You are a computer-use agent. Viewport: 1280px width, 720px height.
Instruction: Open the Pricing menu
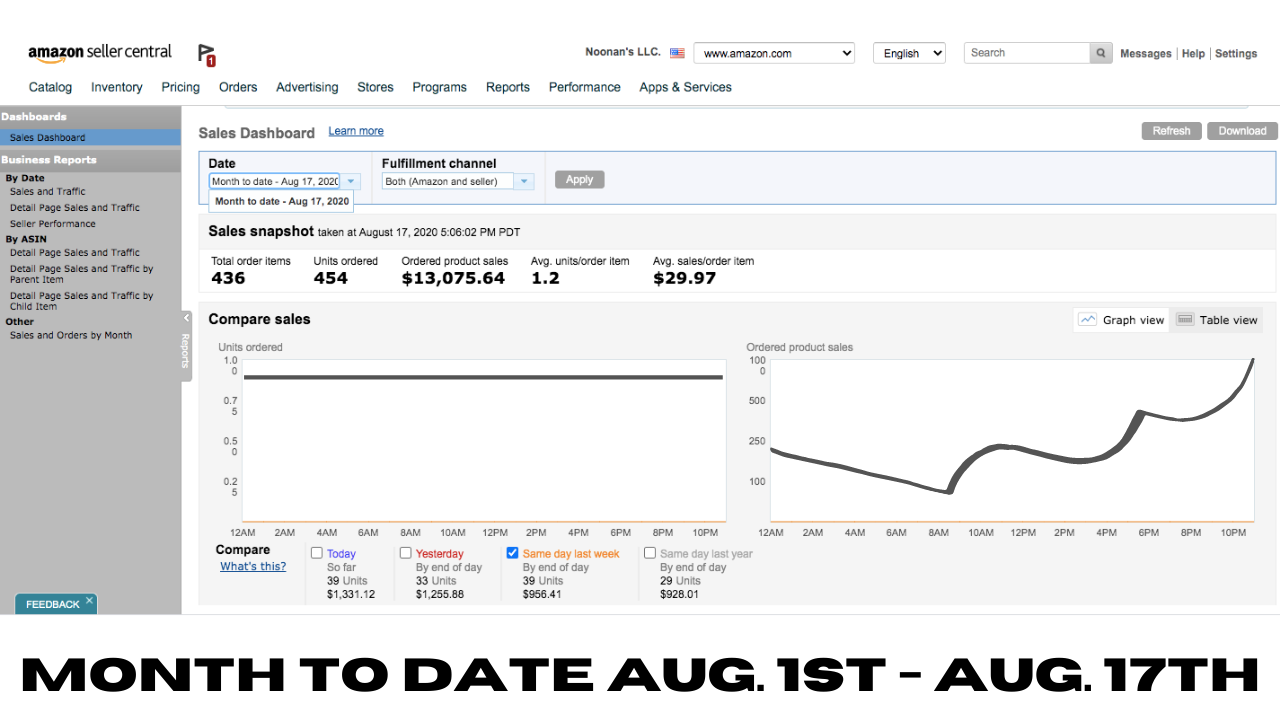click(181, 87)
